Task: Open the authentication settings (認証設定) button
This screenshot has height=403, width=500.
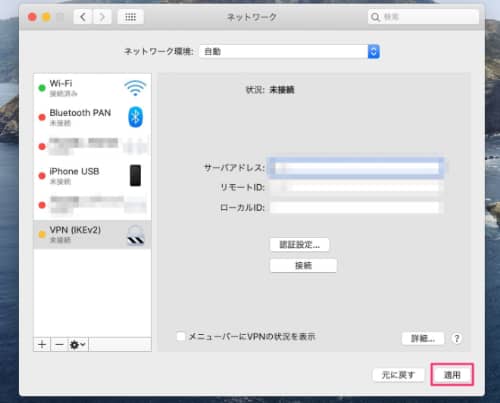Action: (x=299, y=245)
